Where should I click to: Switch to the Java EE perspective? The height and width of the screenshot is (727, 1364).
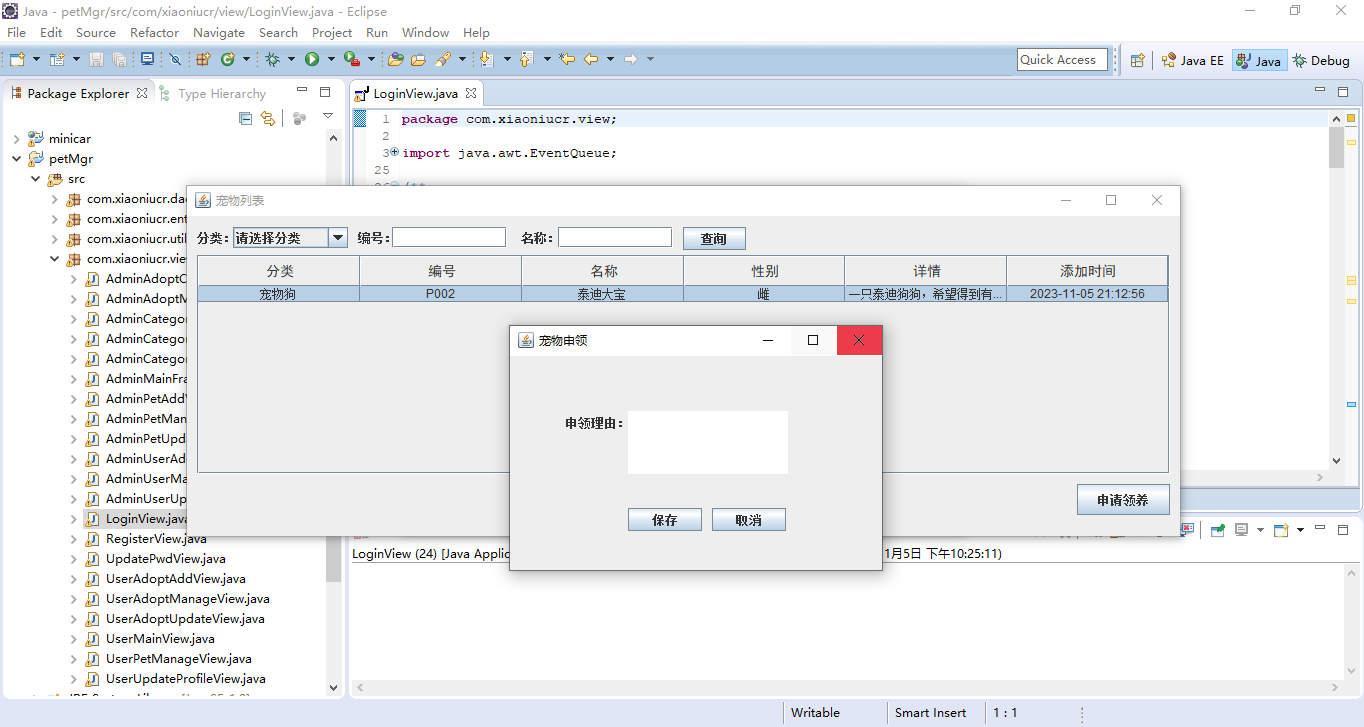click(x=1192, y=60)
